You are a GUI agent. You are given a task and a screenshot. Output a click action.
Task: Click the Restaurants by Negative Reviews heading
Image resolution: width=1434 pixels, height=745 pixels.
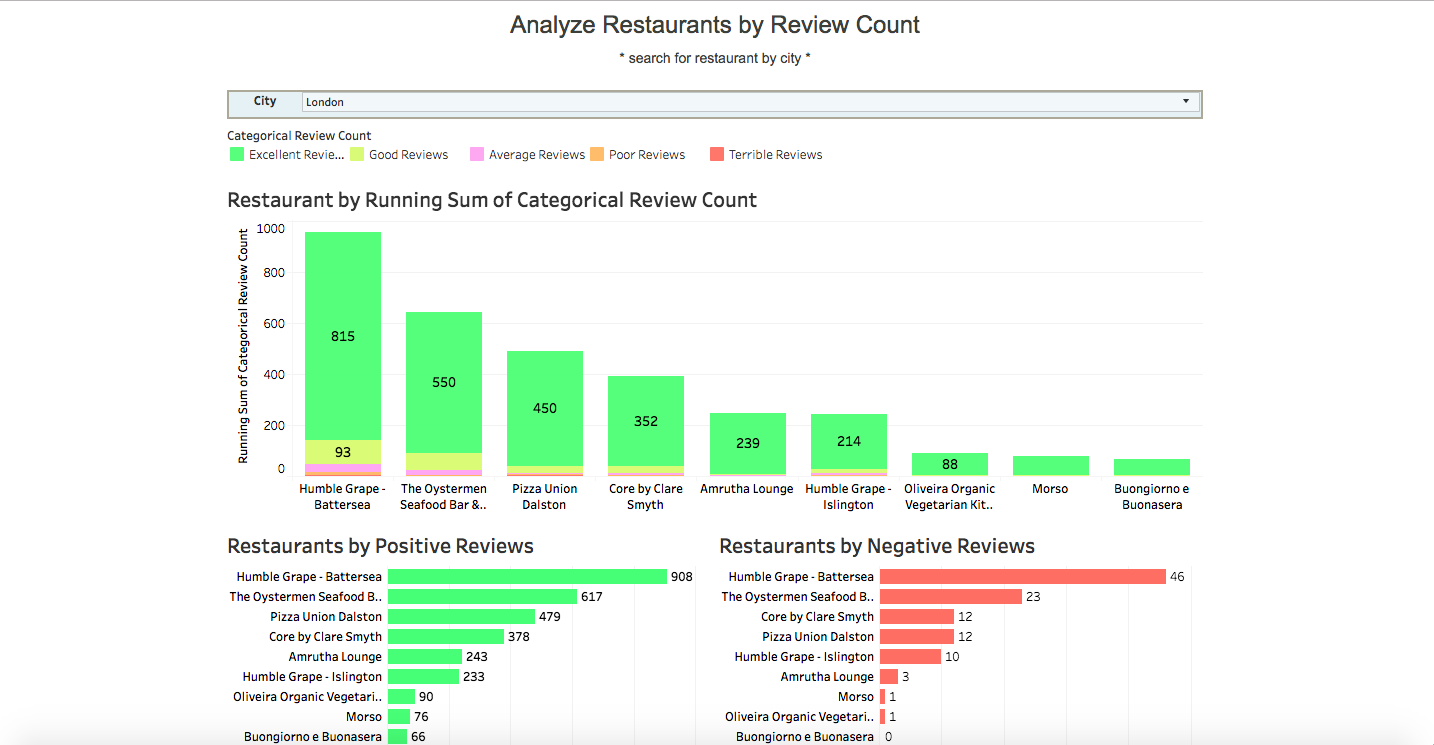pos(877,546)
